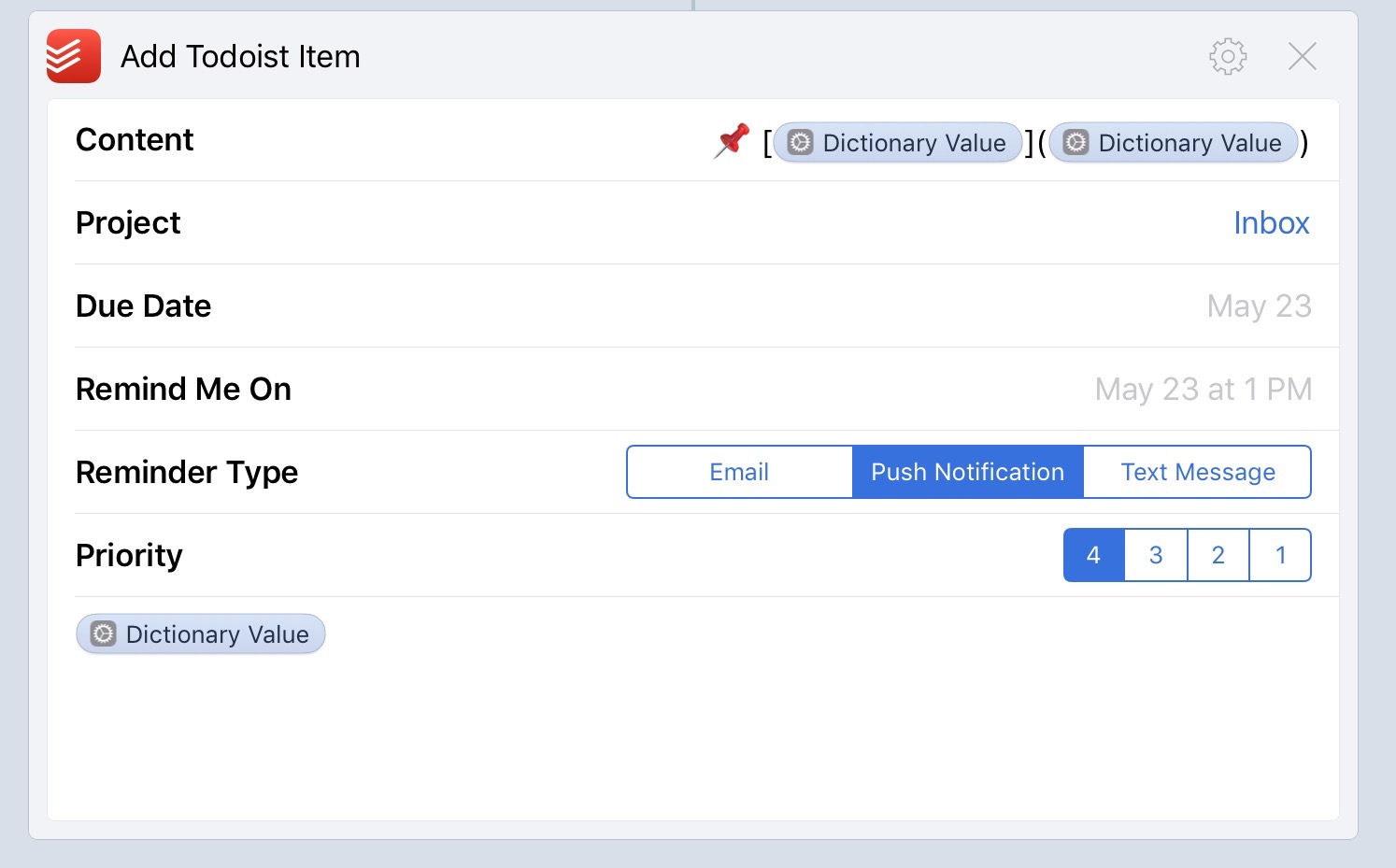Set Priority to 2
Viewport: 1396px width, 868px height.
pos(1218,555)
